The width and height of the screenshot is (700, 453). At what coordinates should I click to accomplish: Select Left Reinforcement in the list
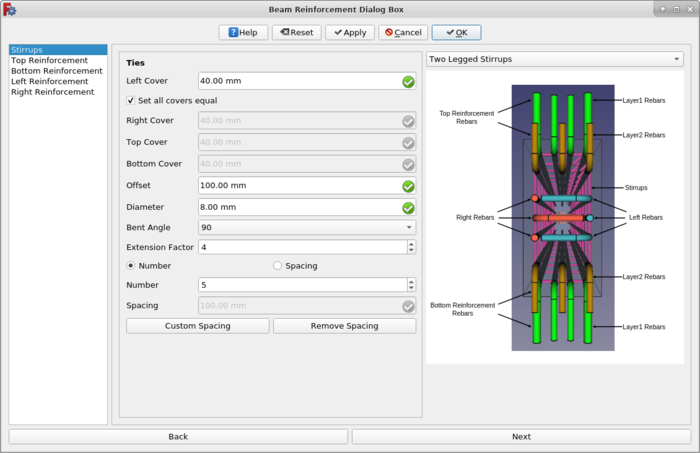pos(52,82)
